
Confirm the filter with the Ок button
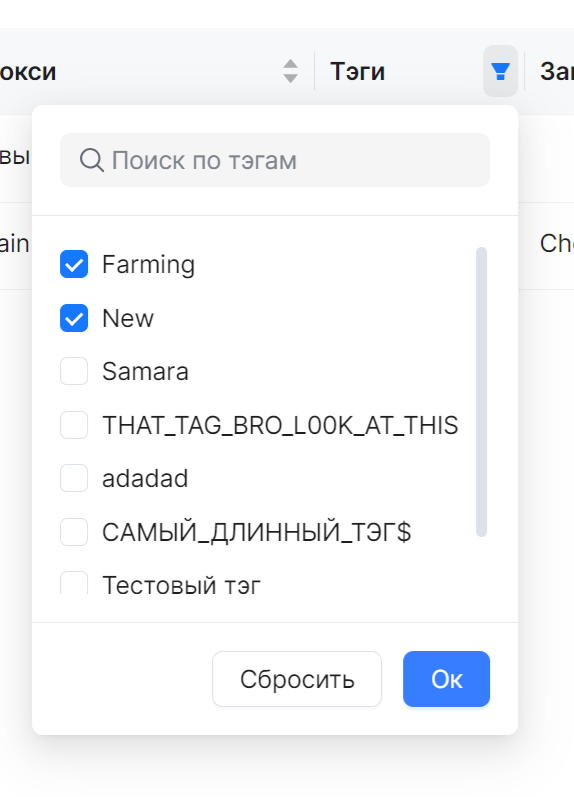click(446, 679)
